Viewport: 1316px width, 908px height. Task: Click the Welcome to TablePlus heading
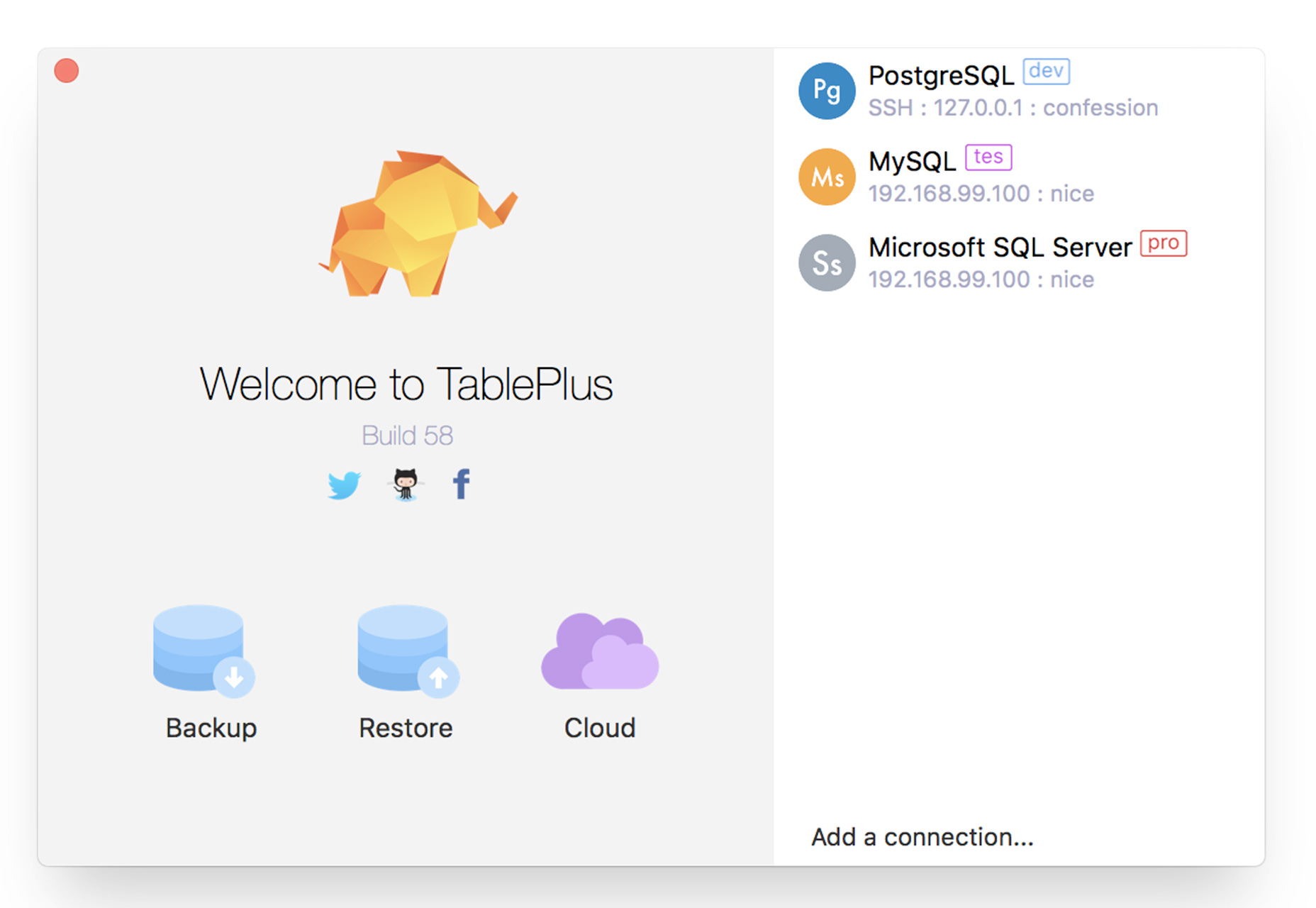(406, 384)
